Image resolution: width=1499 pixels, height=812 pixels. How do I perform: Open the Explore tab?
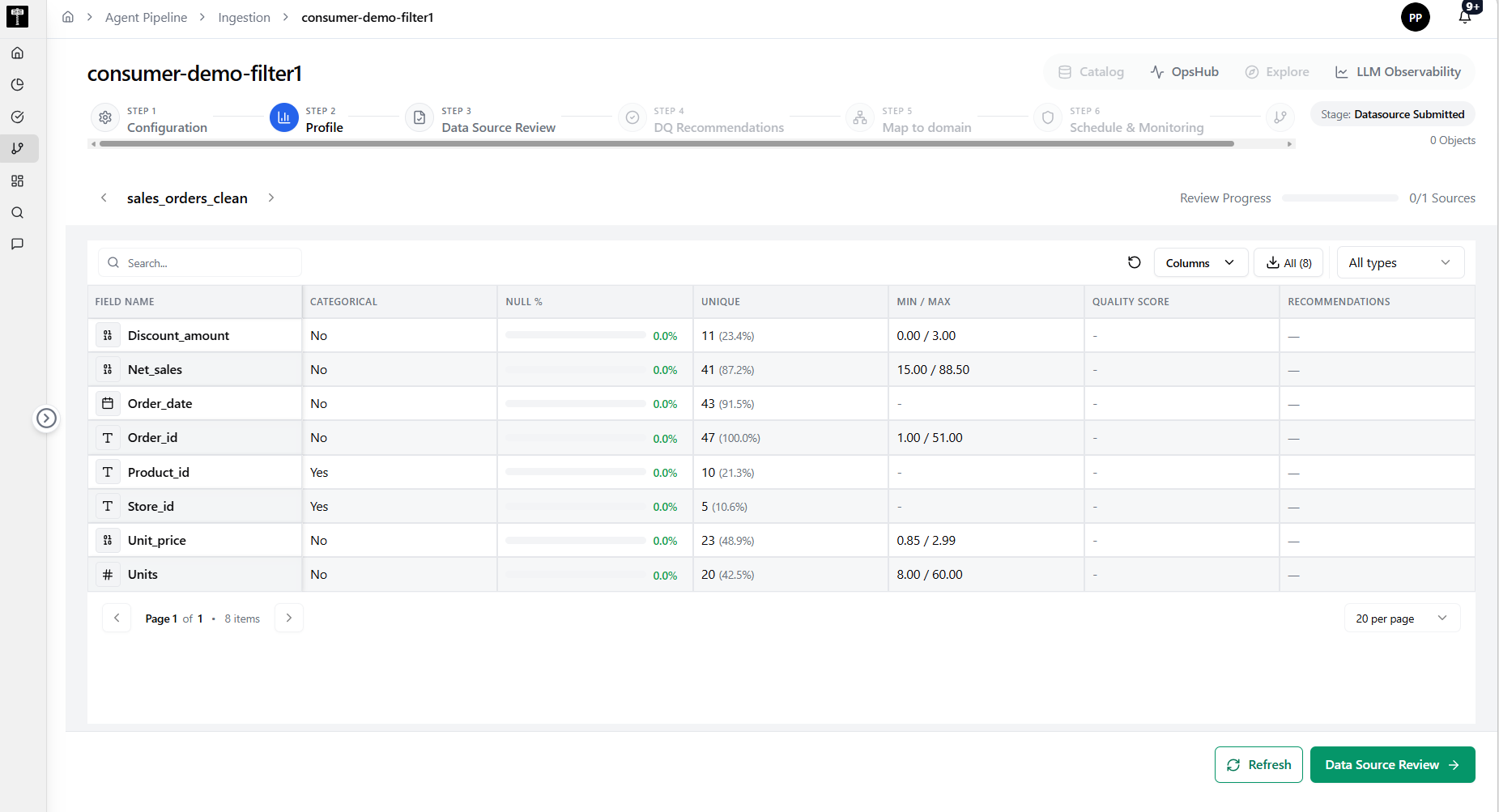coord(1277,72)
